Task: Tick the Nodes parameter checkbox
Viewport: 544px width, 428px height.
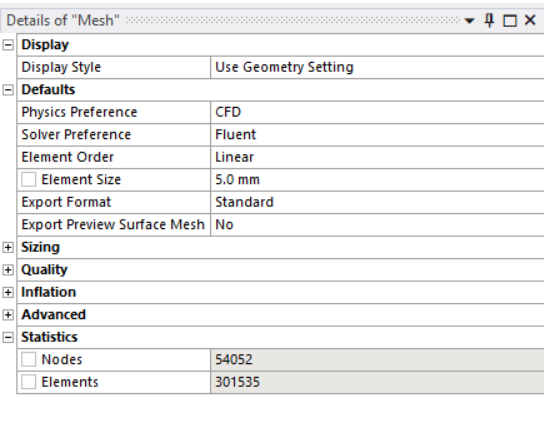Action: tap(28, 360)
